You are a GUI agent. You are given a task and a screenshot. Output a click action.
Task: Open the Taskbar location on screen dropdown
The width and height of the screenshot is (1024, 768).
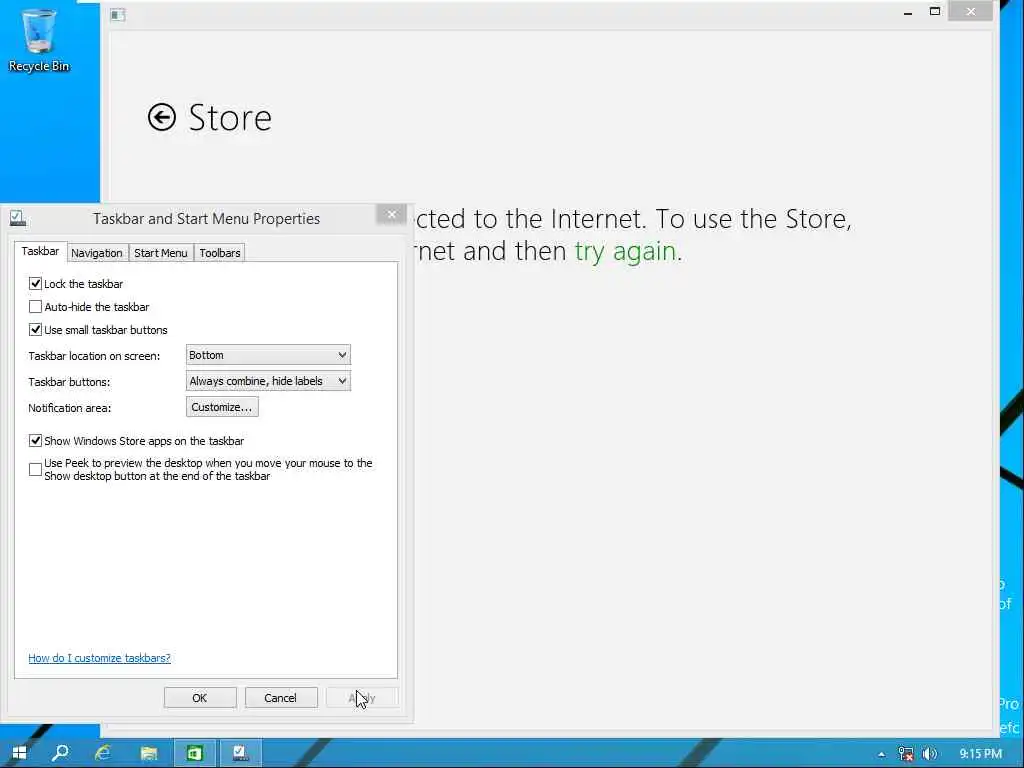[268, 355]
